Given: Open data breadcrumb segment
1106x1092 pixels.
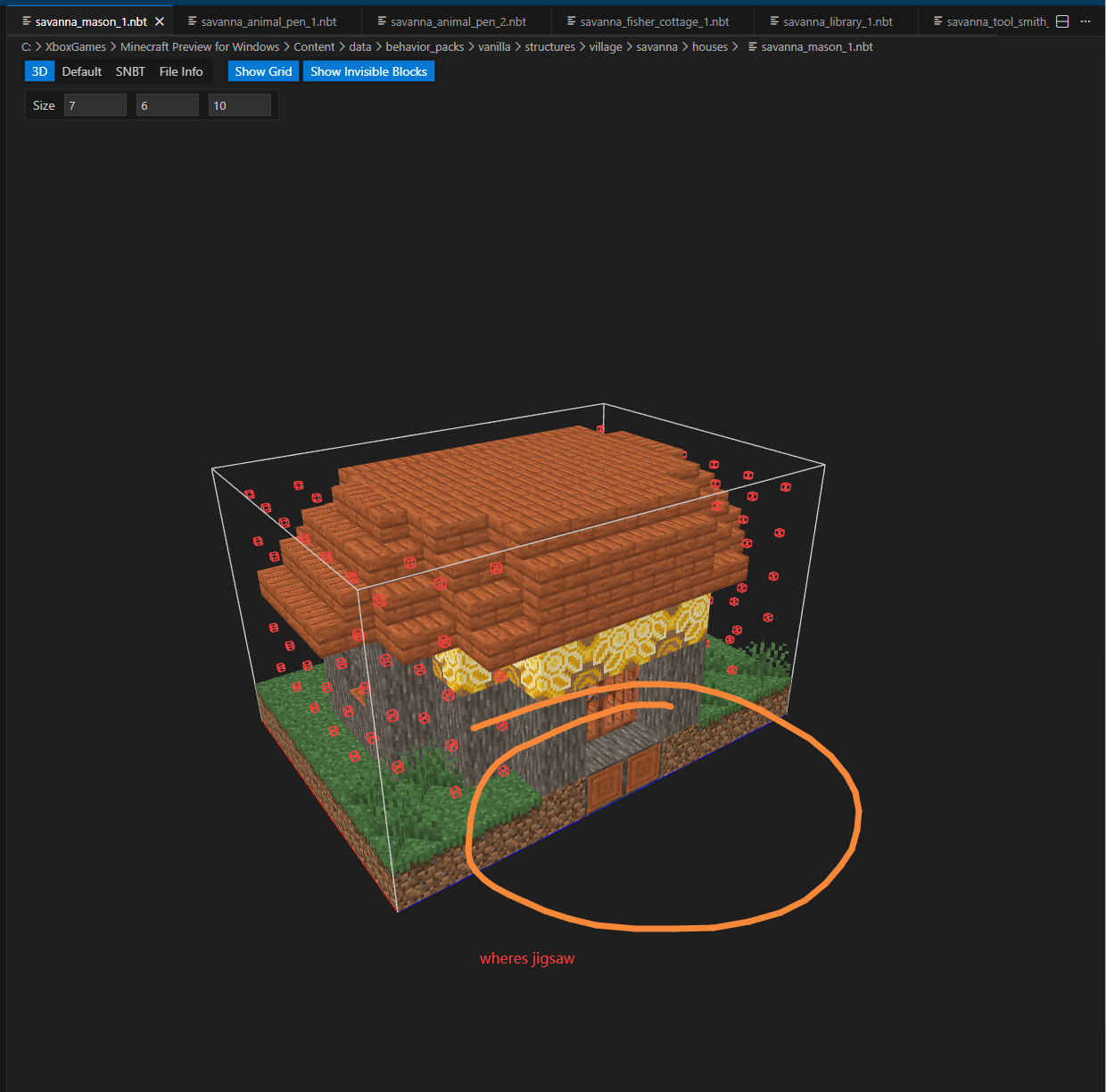Looking at the screenshot, I should (360, 46).
